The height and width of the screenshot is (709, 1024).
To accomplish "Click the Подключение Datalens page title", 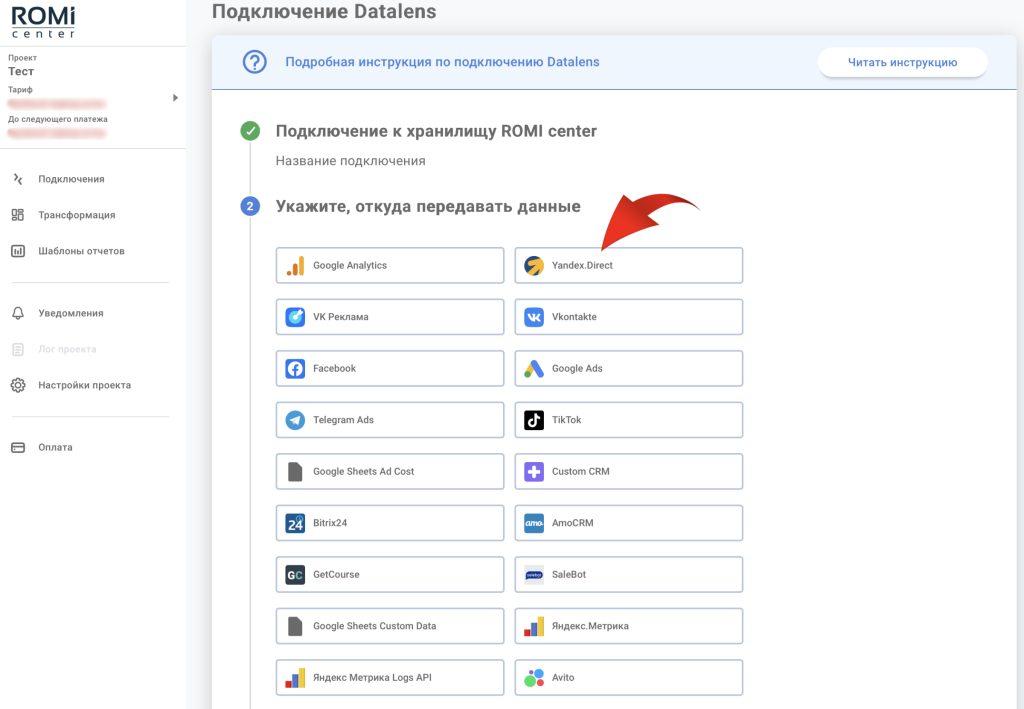I will point(324,12).
